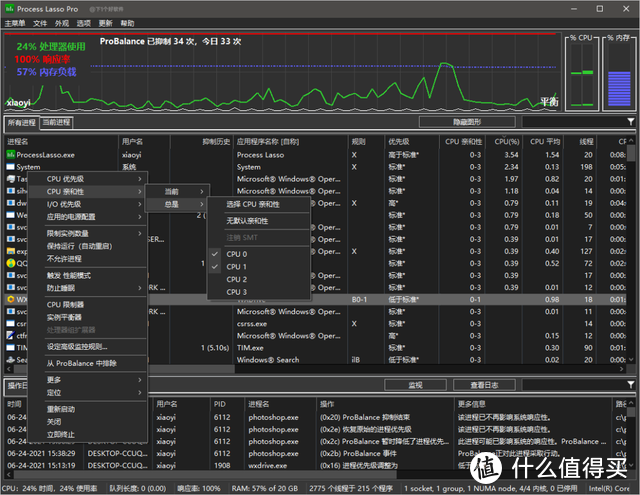Click the Process Lasso application name cell
The height and width of the screenshot is (495, 640).
point(260,155)
